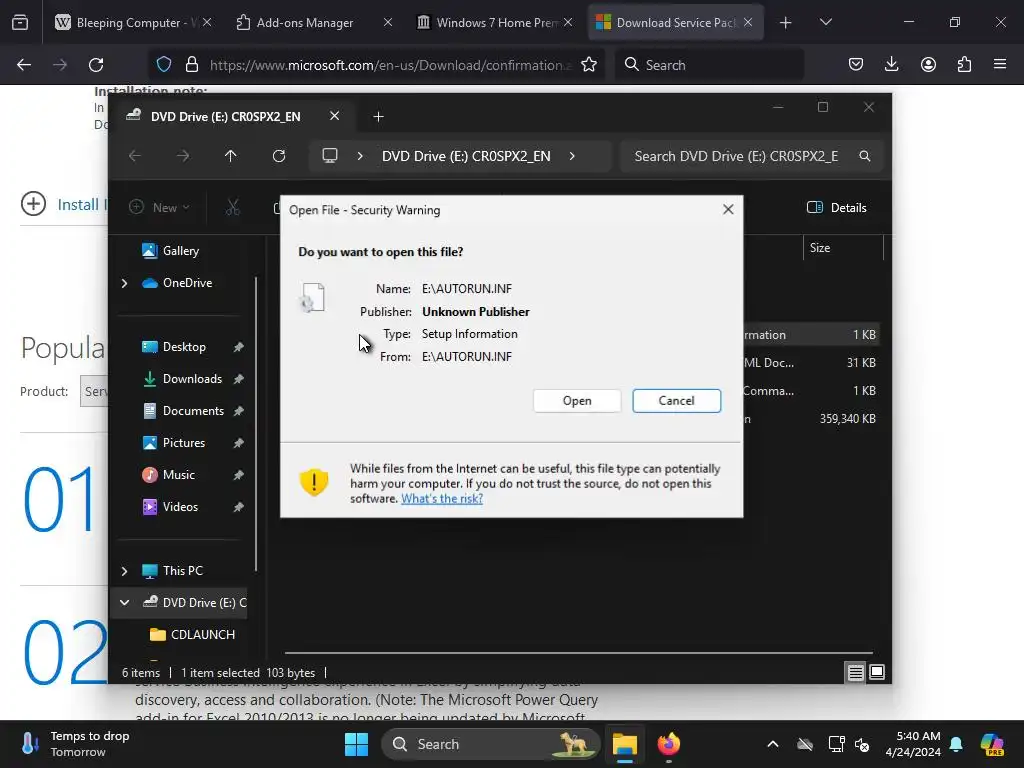The image size is (1024, 768).
Task: Click the yellow warning shield icon
Action: [x=314, y=483]
